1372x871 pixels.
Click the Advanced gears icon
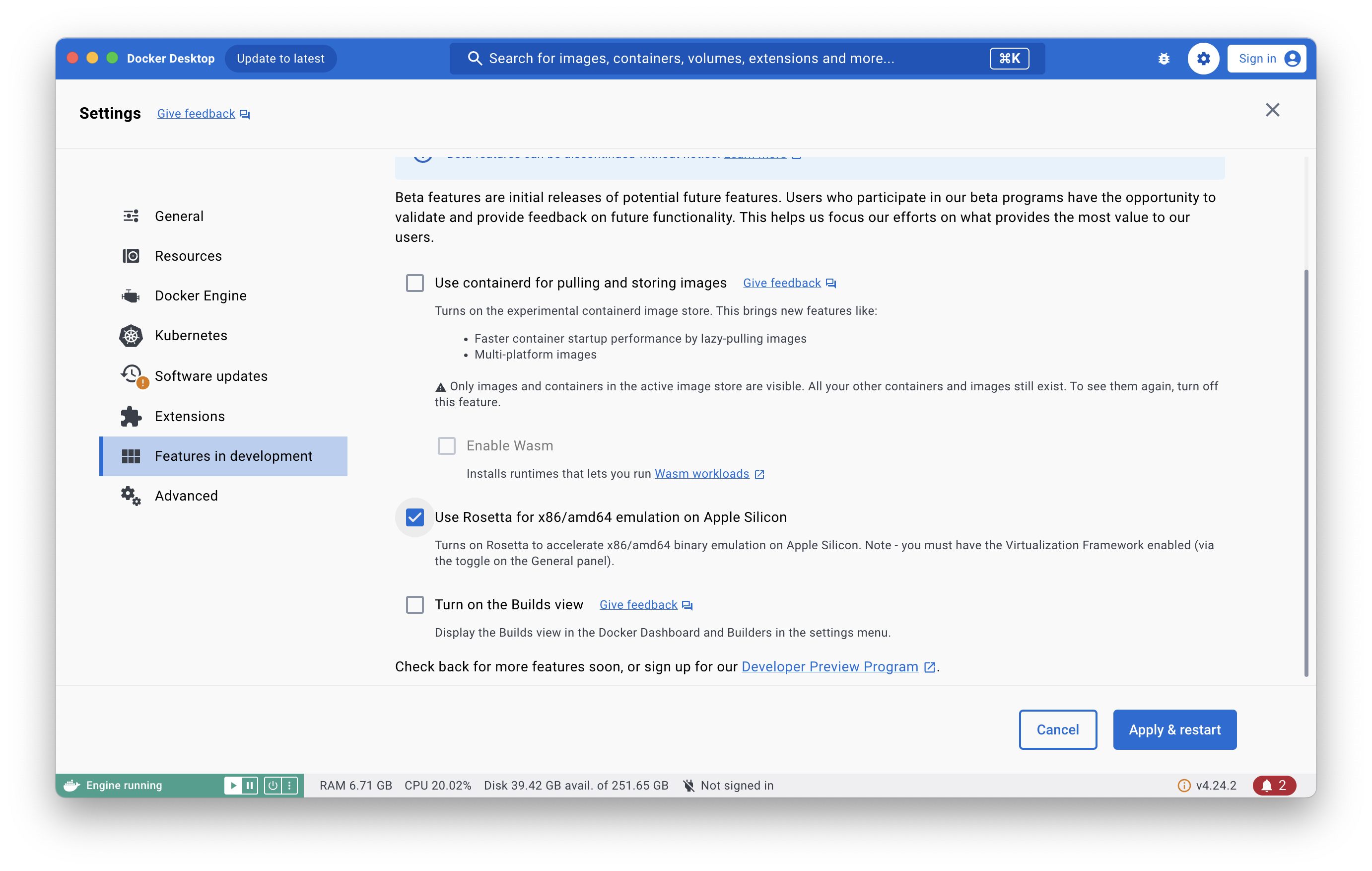131,496
